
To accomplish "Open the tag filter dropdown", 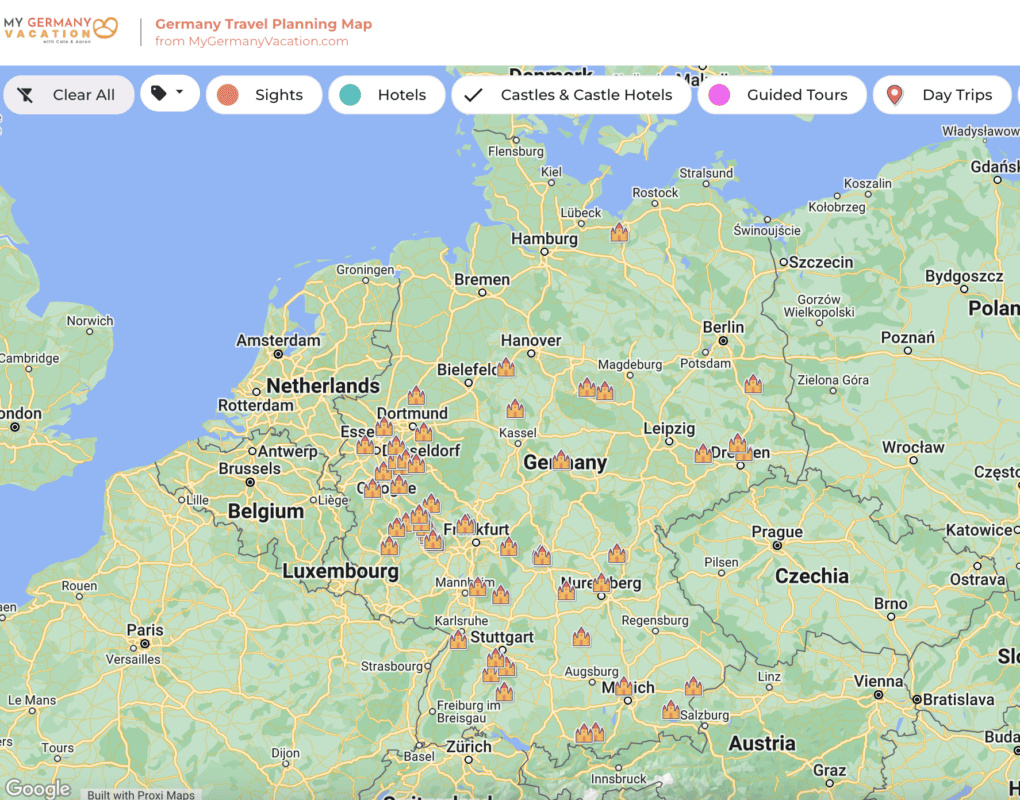I will pyautogui.click(x=168, y=94).
